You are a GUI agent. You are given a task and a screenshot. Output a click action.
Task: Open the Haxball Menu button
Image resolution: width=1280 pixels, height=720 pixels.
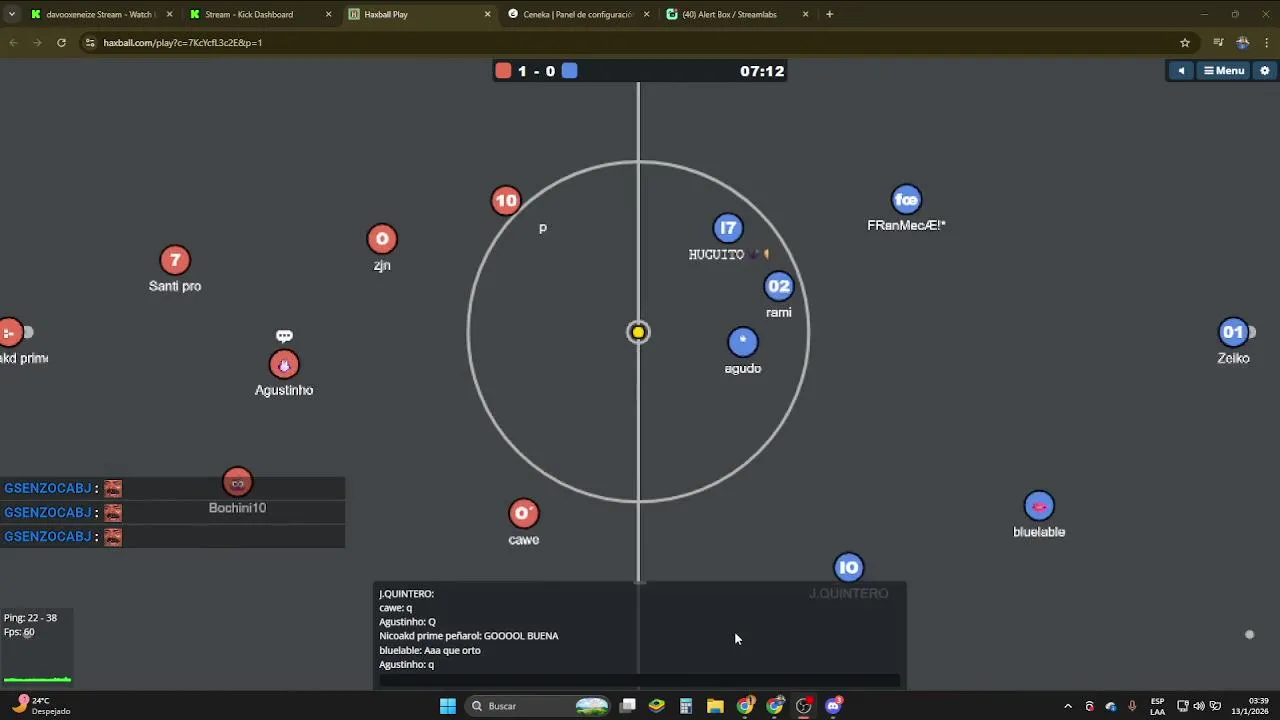pyautogui.click(x=1224, y=71)
